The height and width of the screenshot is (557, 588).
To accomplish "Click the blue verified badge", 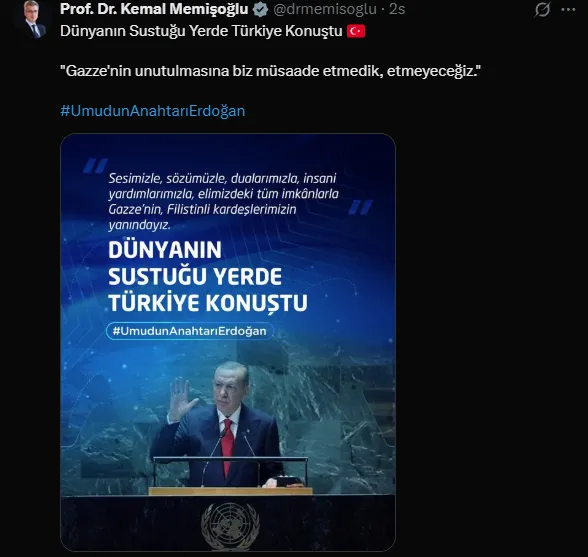I will coord(260,9).
